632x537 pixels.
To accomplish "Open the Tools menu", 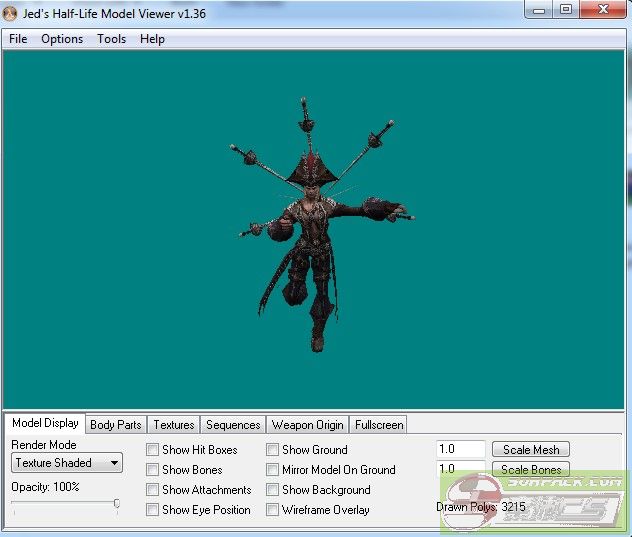I will 112,39.
